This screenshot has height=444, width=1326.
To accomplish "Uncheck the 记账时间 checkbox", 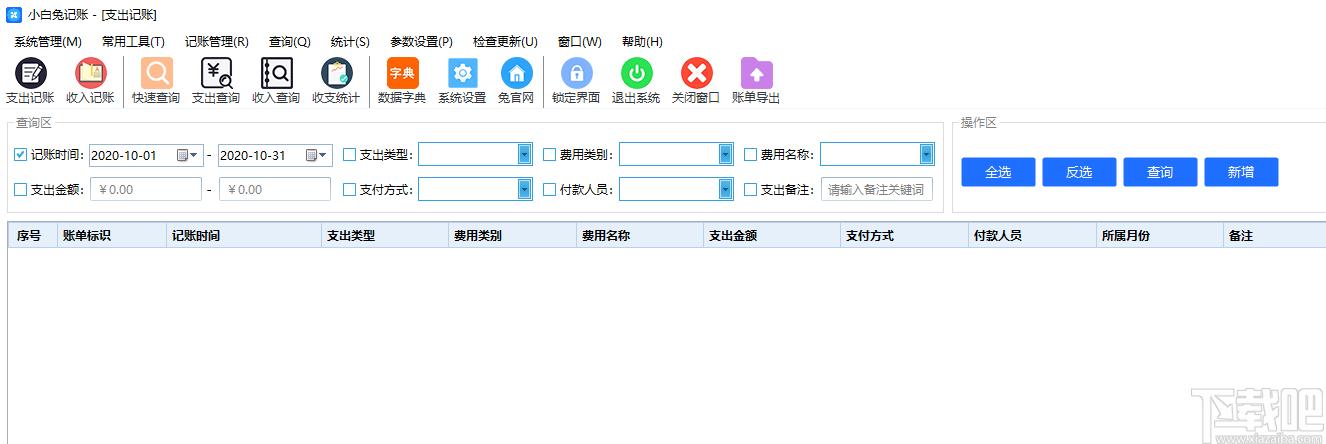I will (x=21, y=155).
